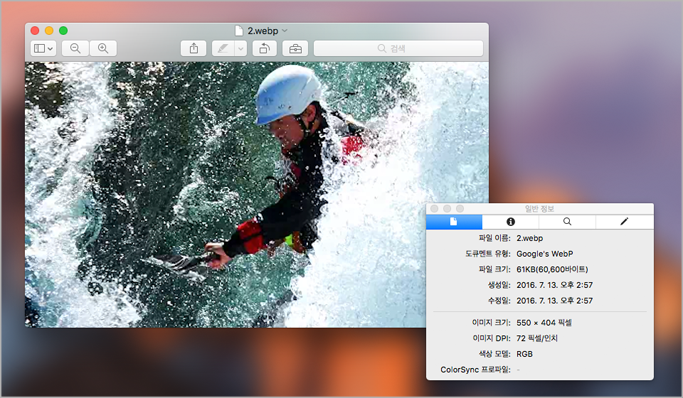Click the 도큐멘트 유형 label
The image size is (683, 398).
pos(488,254)
